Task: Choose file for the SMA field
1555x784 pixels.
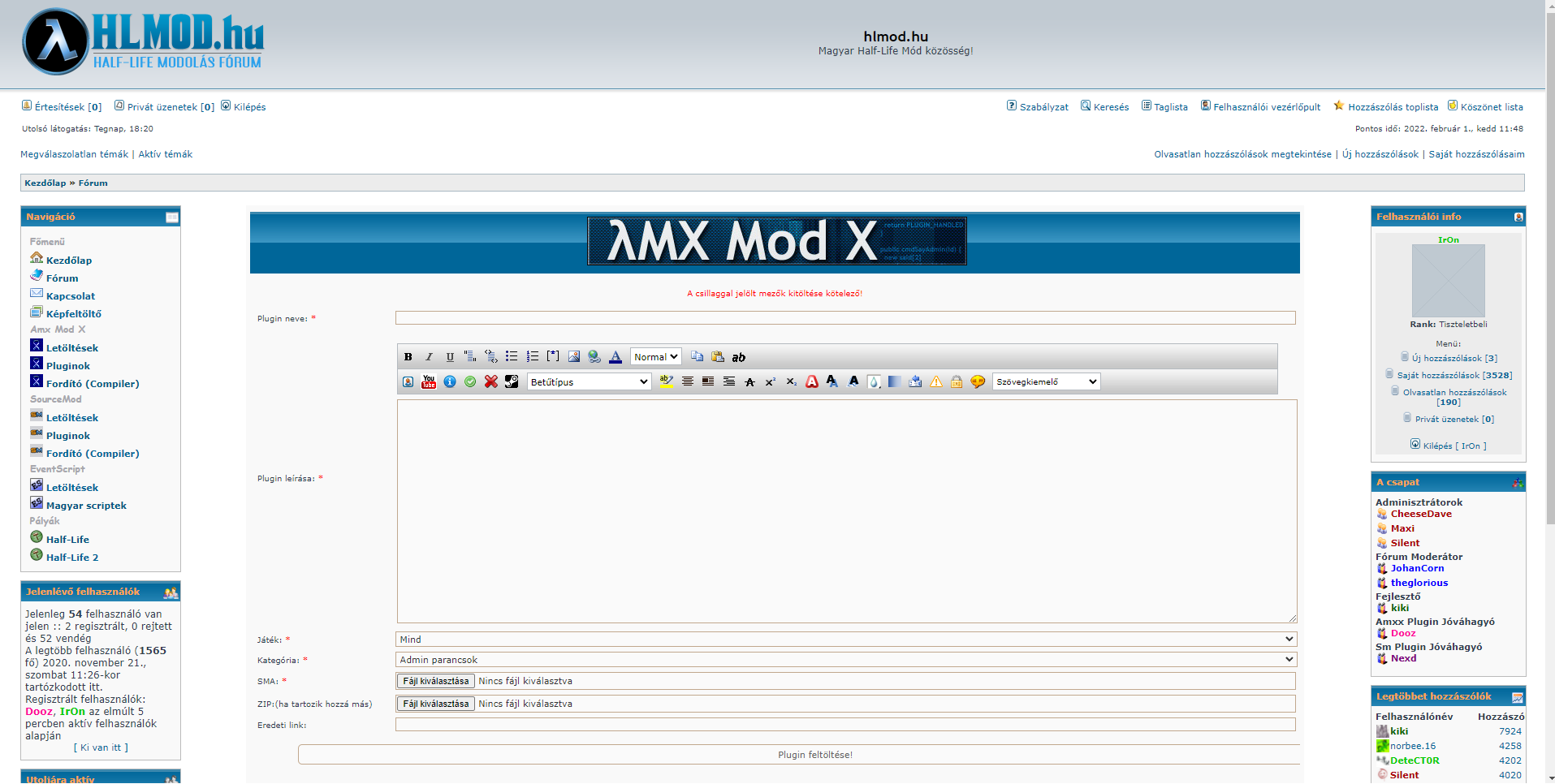Action: [x=436, y=681]
